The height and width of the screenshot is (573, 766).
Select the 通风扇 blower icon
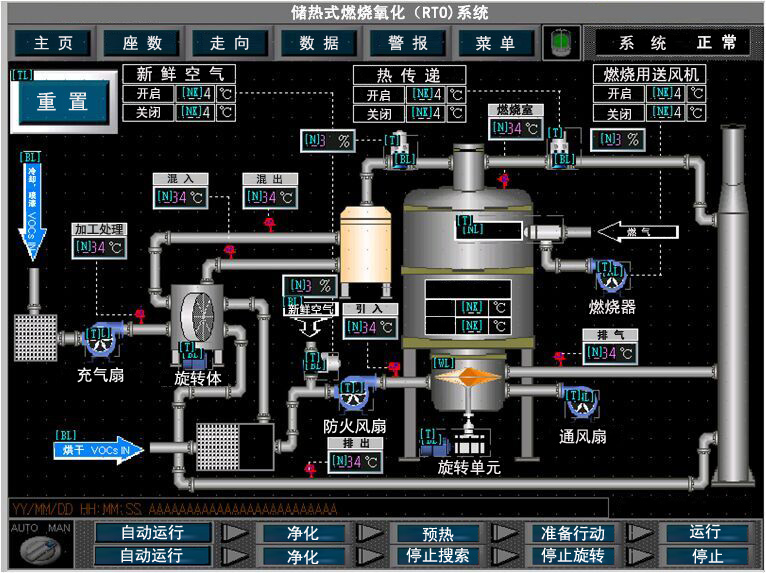click(x=581, y=402)
